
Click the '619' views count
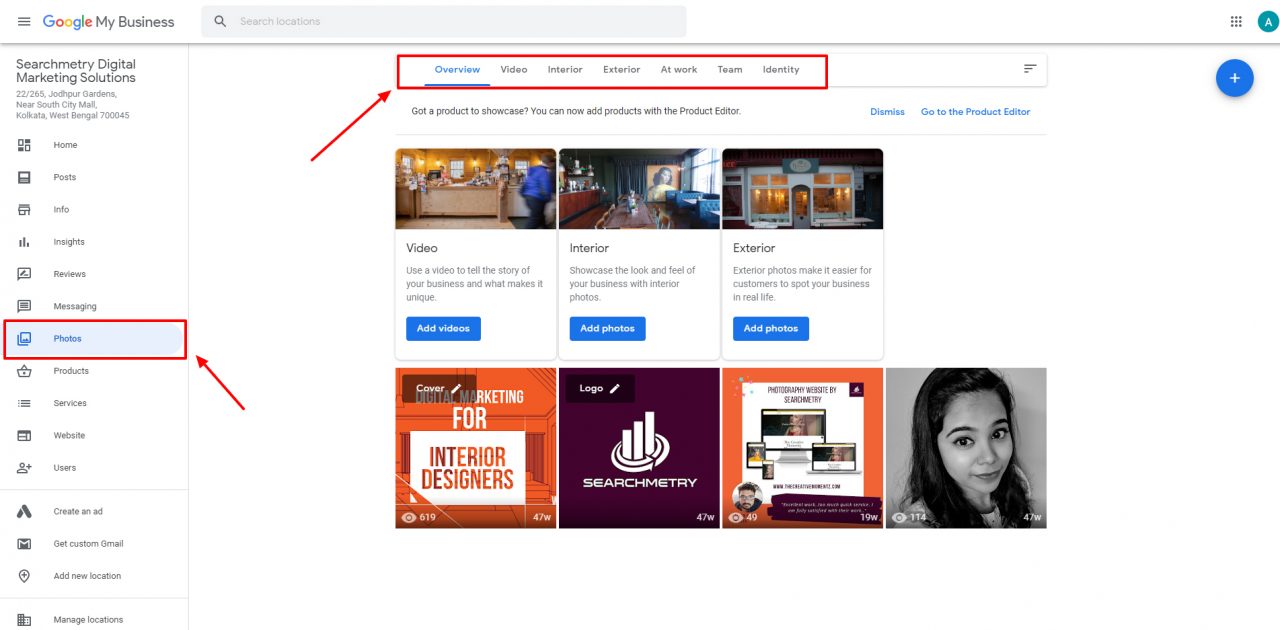coord(427,517)
